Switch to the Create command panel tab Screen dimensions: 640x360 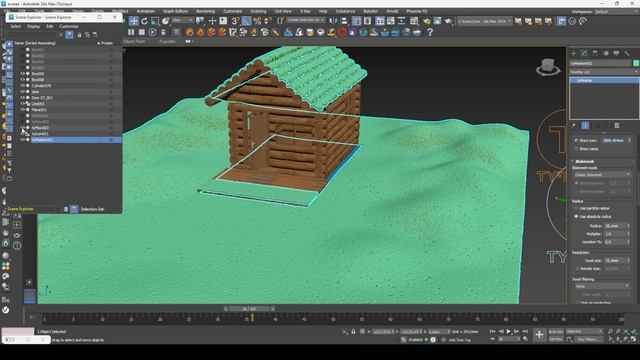click(x=573, y=53)
